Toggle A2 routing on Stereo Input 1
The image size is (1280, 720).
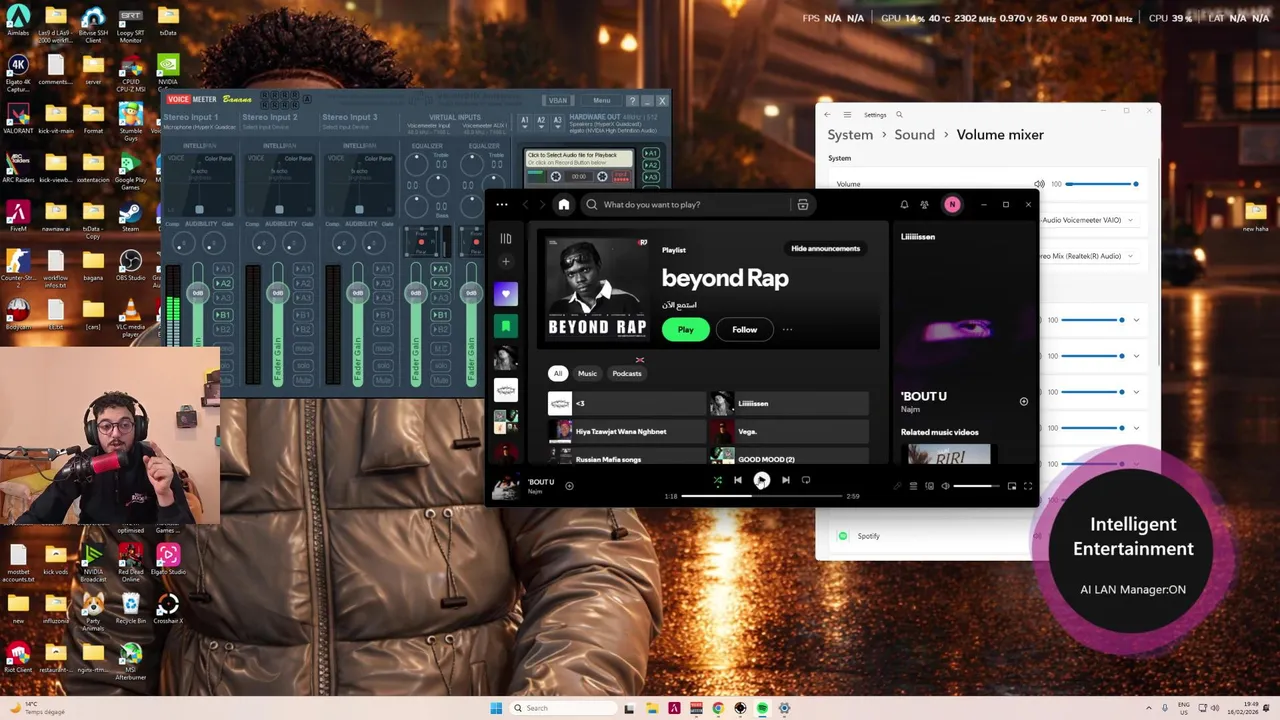pos(222,284)
